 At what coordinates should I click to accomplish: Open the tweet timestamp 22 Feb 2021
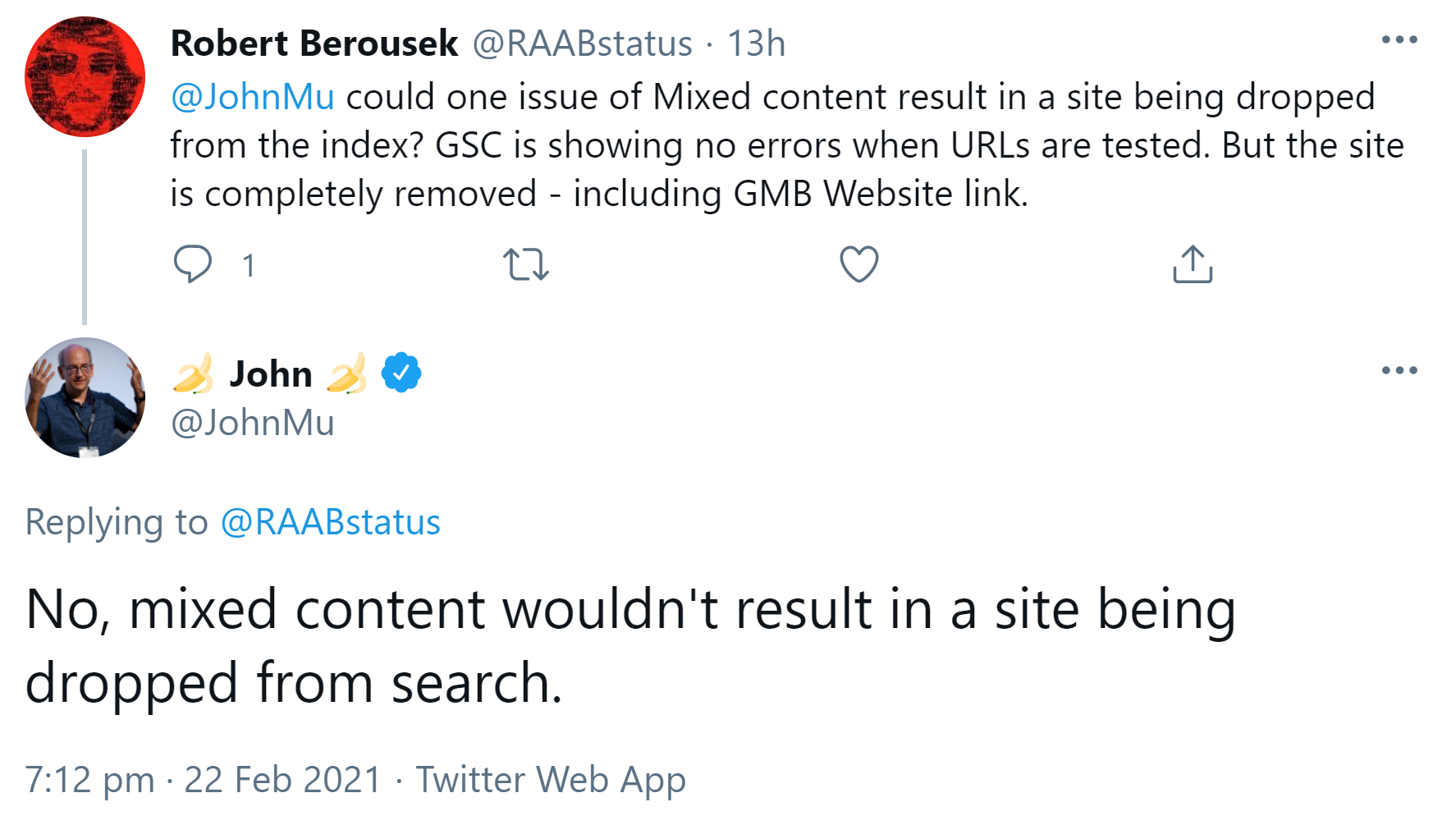pyautogui.click(x=279, y=778)
